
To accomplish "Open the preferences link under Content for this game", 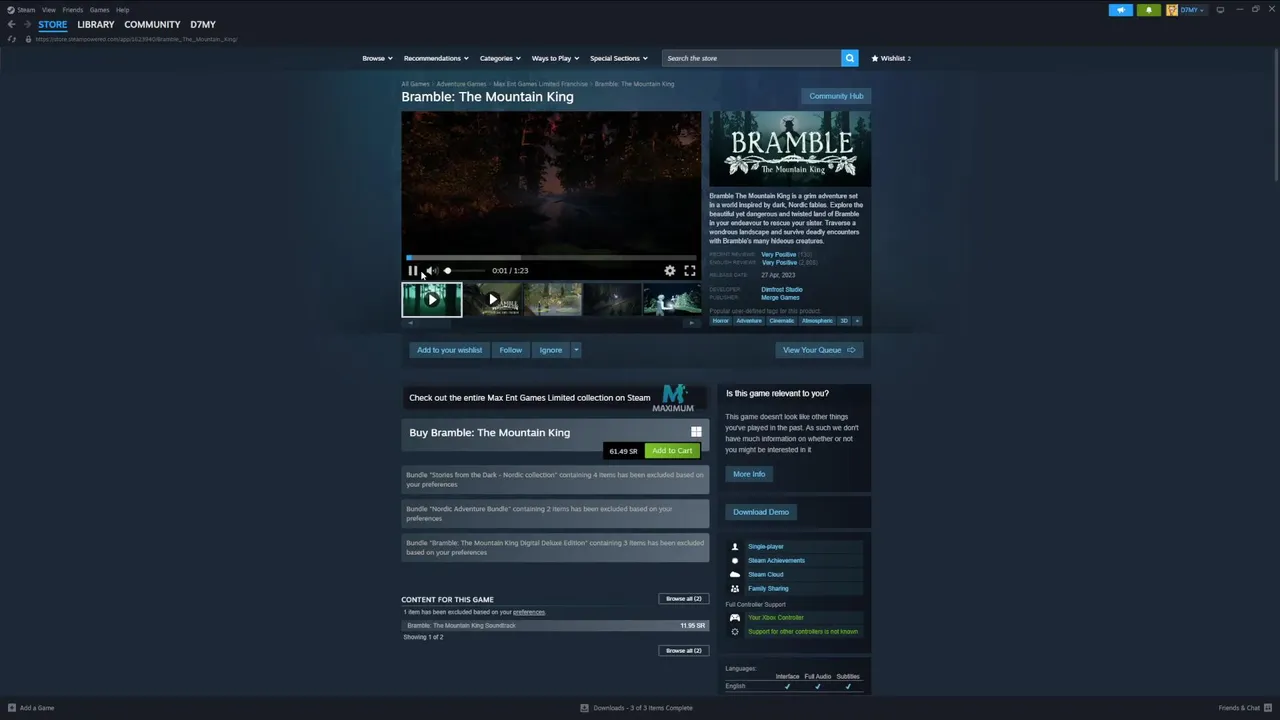I will click(529, 612).
